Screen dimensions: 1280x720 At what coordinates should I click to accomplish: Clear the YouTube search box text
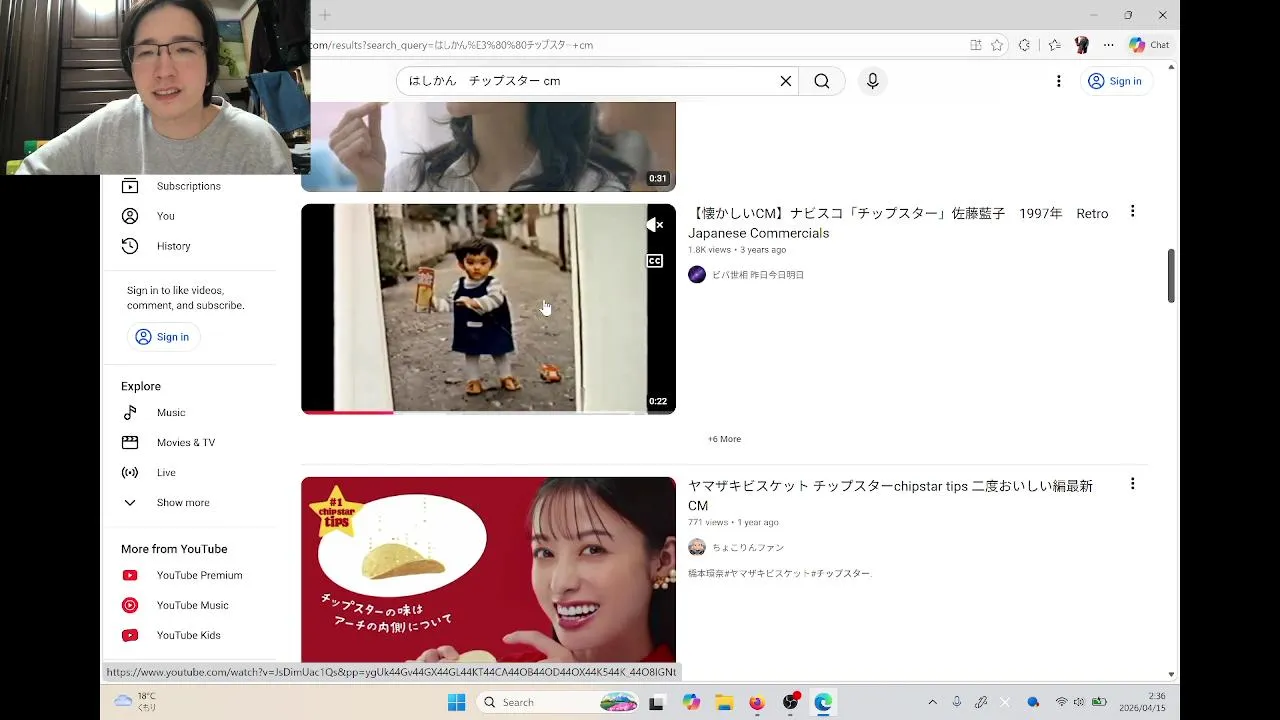coord(786,81)
